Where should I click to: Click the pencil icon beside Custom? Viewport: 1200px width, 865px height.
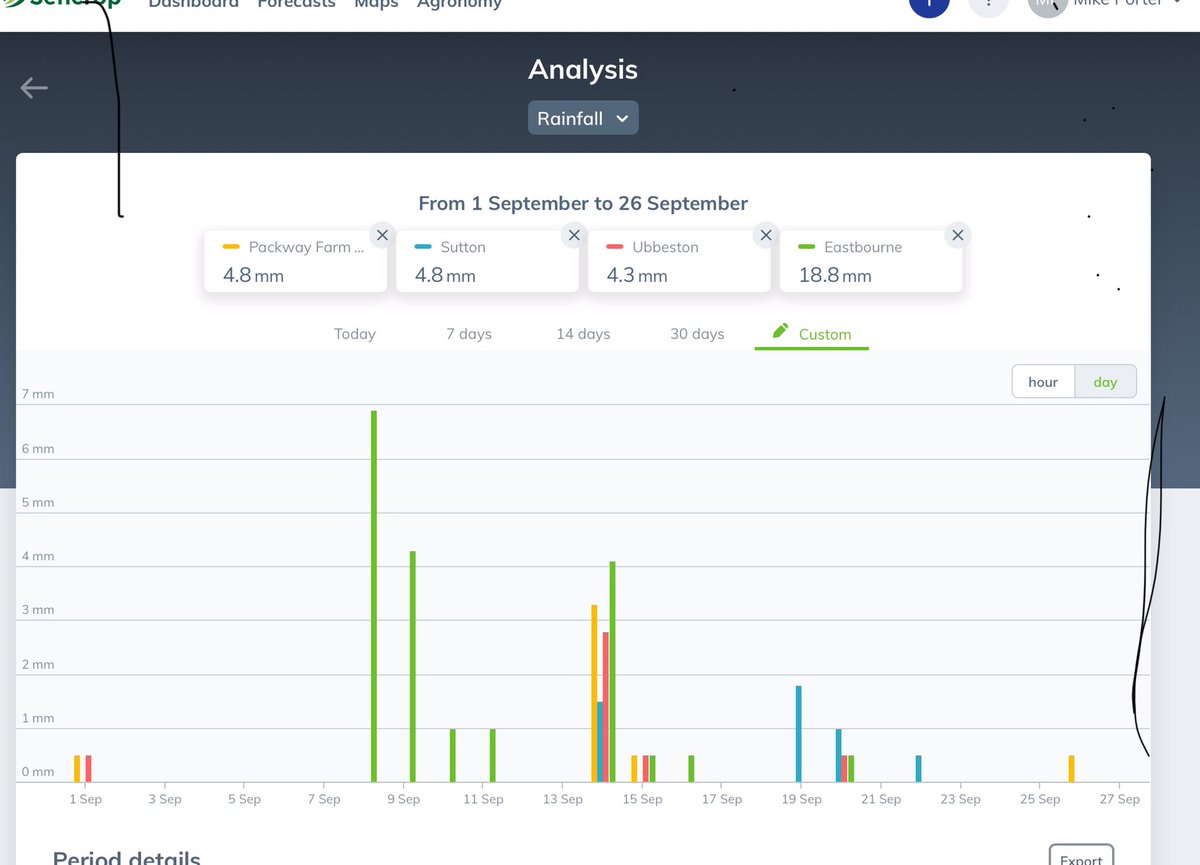point(781,331)
